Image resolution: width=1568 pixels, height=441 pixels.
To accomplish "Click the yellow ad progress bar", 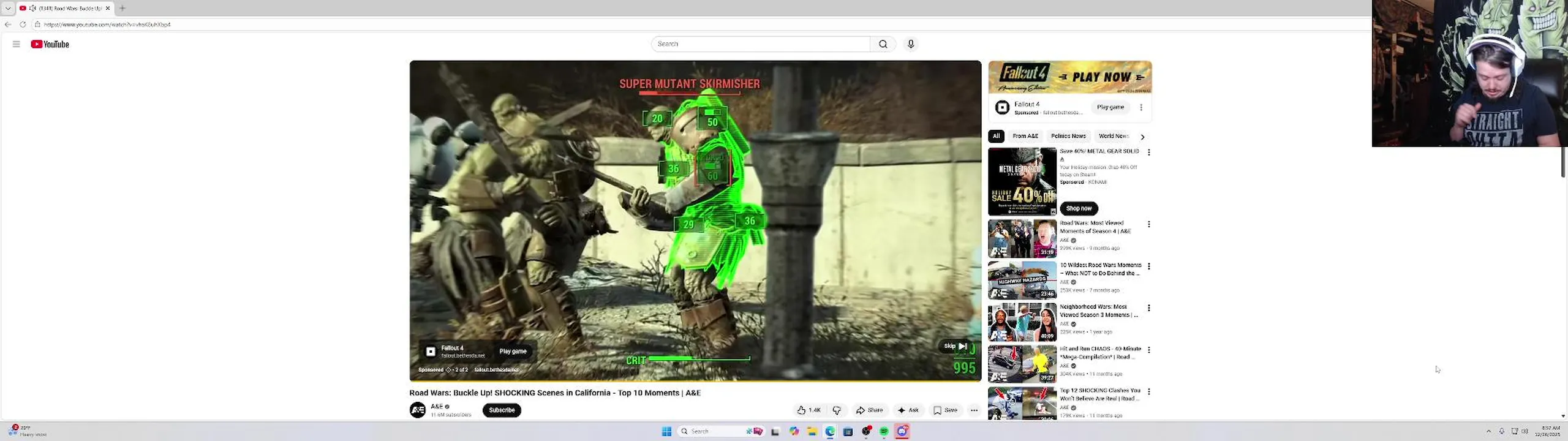I will click(x=695, y=380).
